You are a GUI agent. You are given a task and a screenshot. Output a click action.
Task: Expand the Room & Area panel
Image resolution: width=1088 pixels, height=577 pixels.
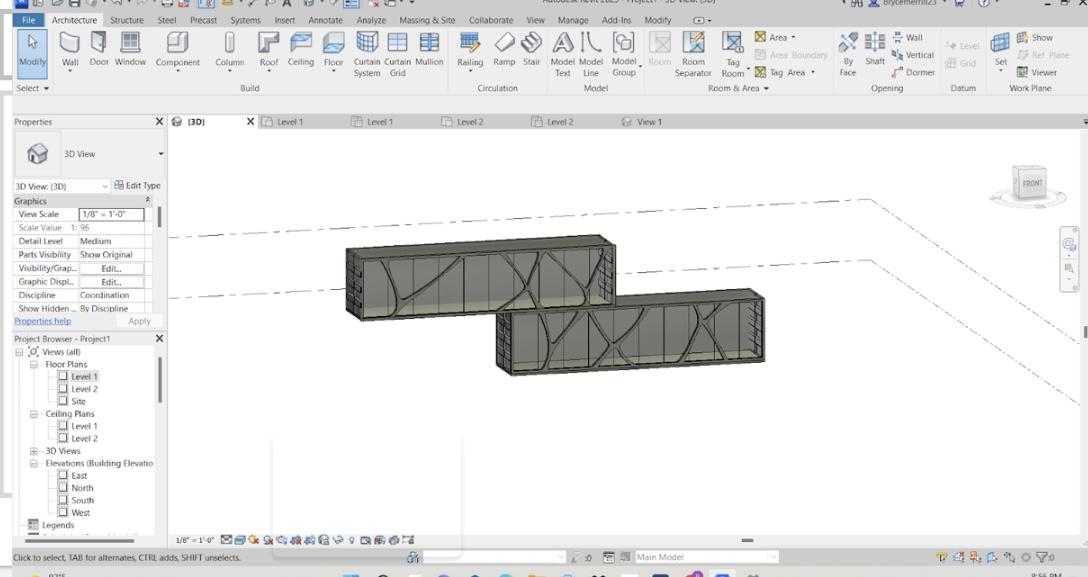[x=738, y=89]
